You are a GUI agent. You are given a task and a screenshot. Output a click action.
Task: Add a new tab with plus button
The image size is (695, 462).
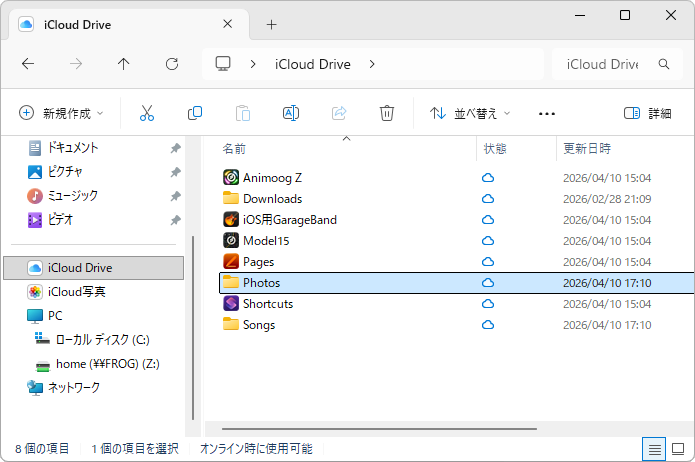[271, 24]
